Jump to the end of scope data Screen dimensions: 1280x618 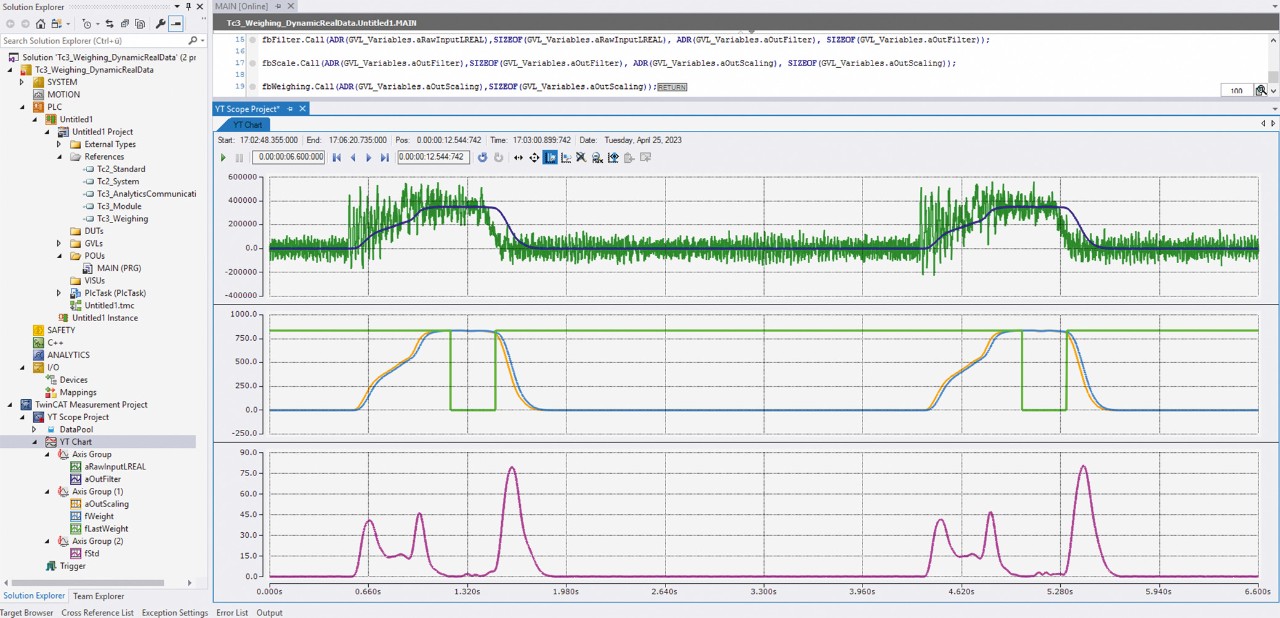pyautogui.click(x=385, y=157)
